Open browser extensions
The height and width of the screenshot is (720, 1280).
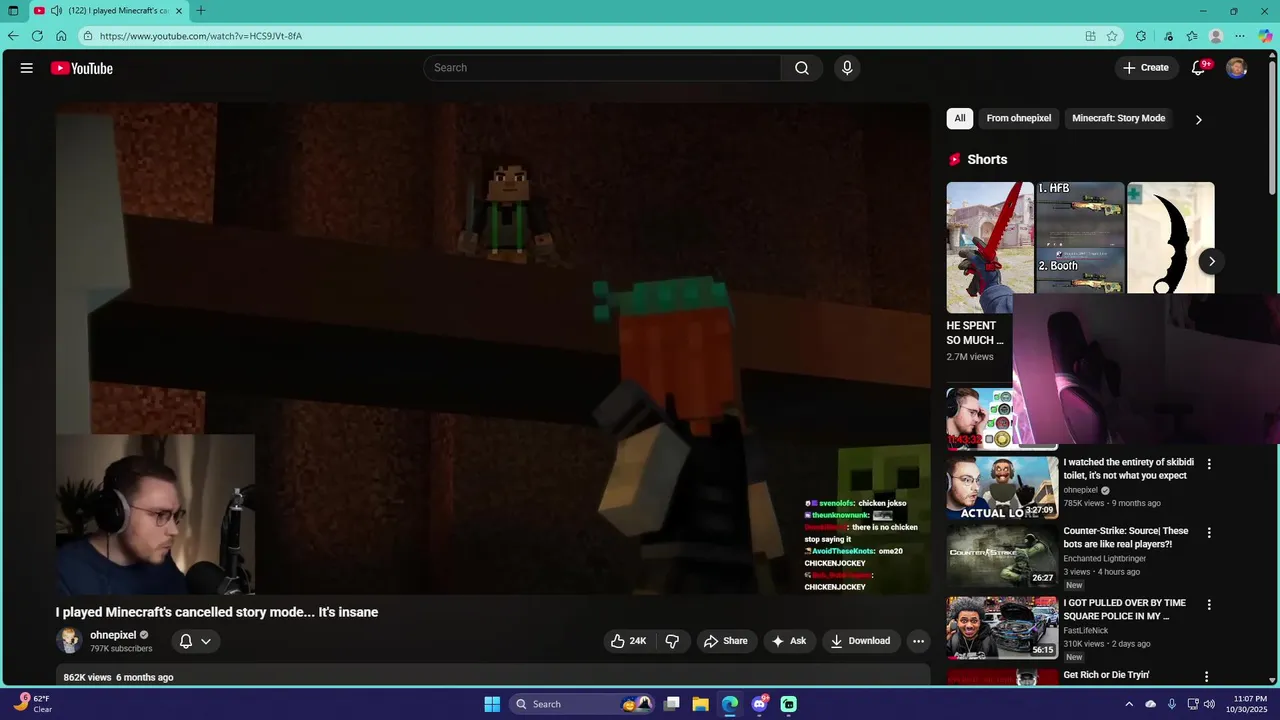click(x=1141, y=36)
